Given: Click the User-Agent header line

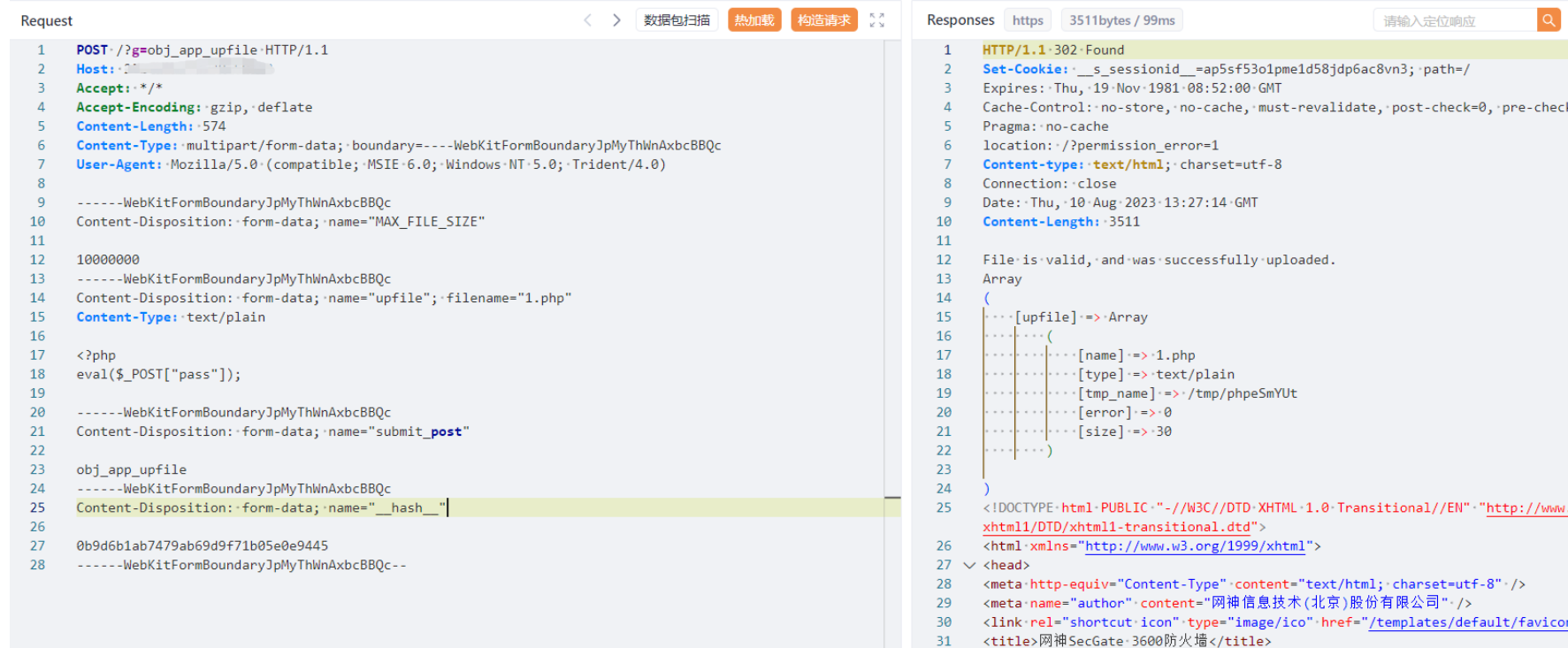Looking at the screenshot, I should 371,164.
